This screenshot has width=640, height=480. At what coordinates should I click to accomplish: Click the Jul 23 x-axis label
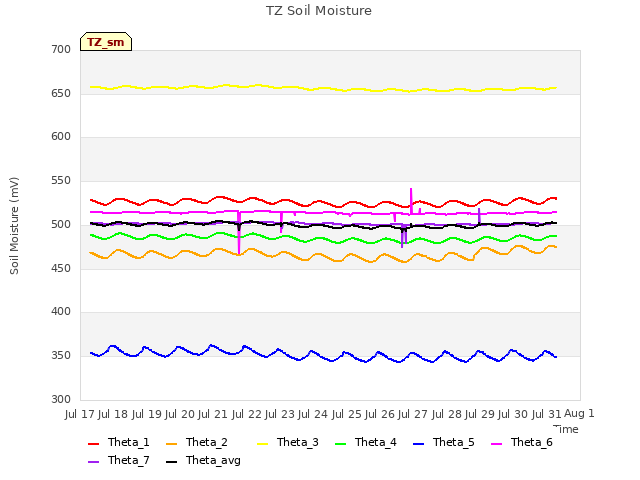pos(280,414)
